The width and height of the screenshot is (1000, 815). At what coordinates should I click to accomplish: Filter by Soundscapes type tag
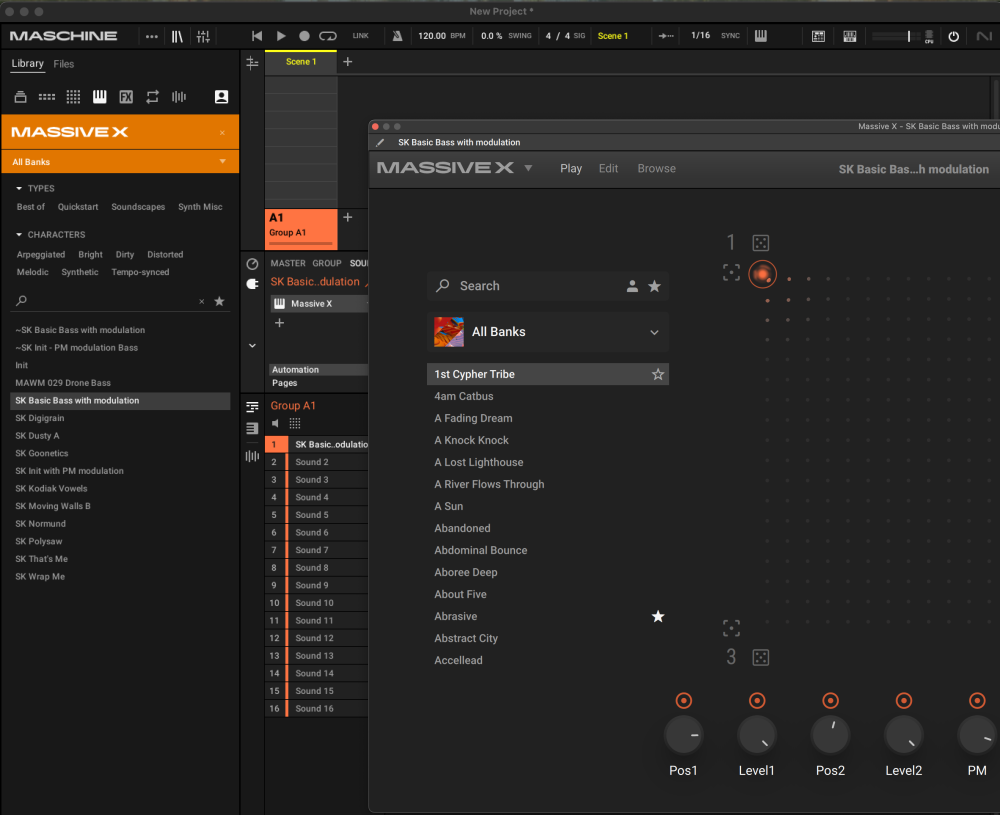(138, 207)
